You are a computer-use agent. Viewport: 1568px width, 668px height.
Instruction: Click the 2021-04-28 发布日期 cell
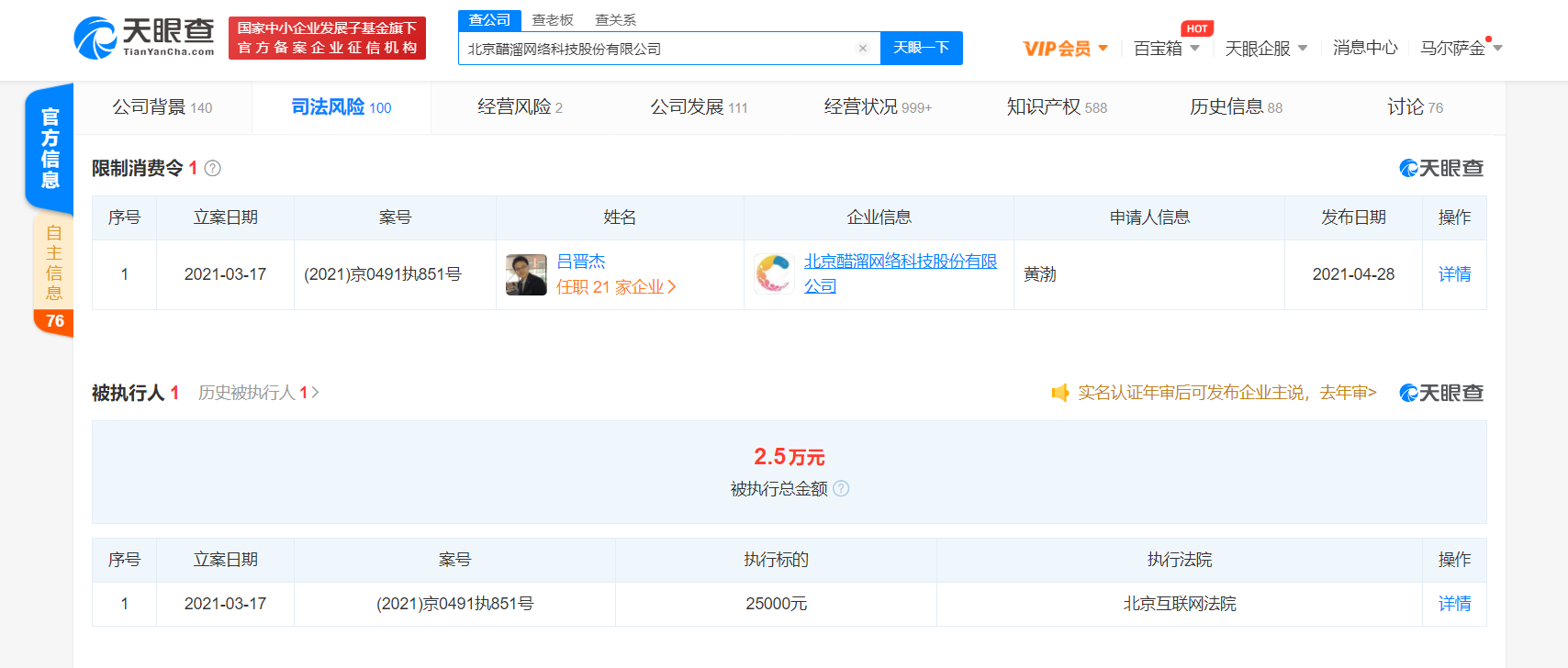(1353, 274)
